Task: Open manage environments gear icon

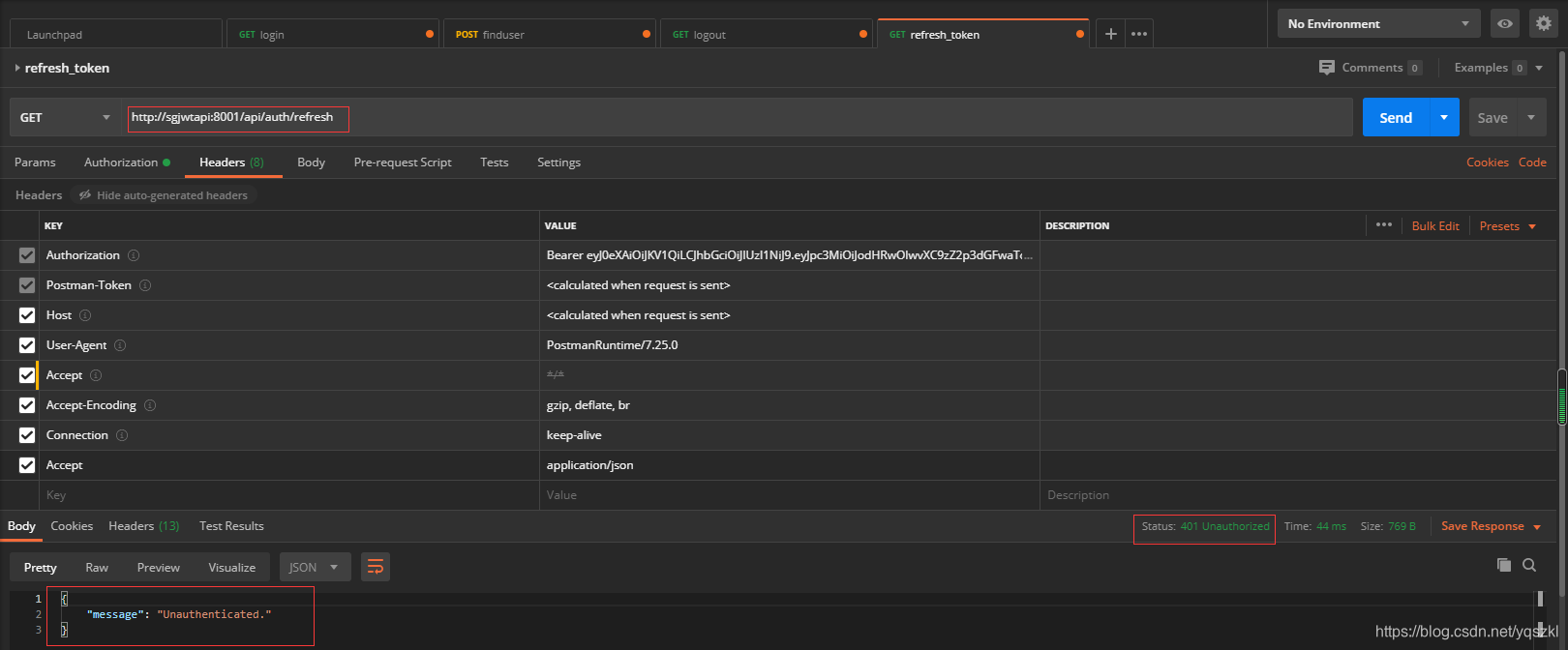Action: coord(1544,23)
